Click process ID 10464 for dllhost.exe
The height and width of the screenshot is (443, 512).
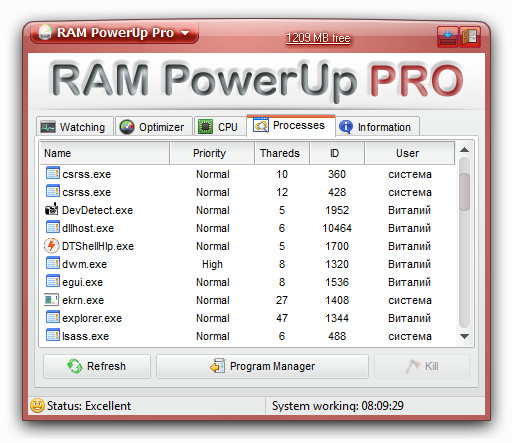click(x=337, y=228)
